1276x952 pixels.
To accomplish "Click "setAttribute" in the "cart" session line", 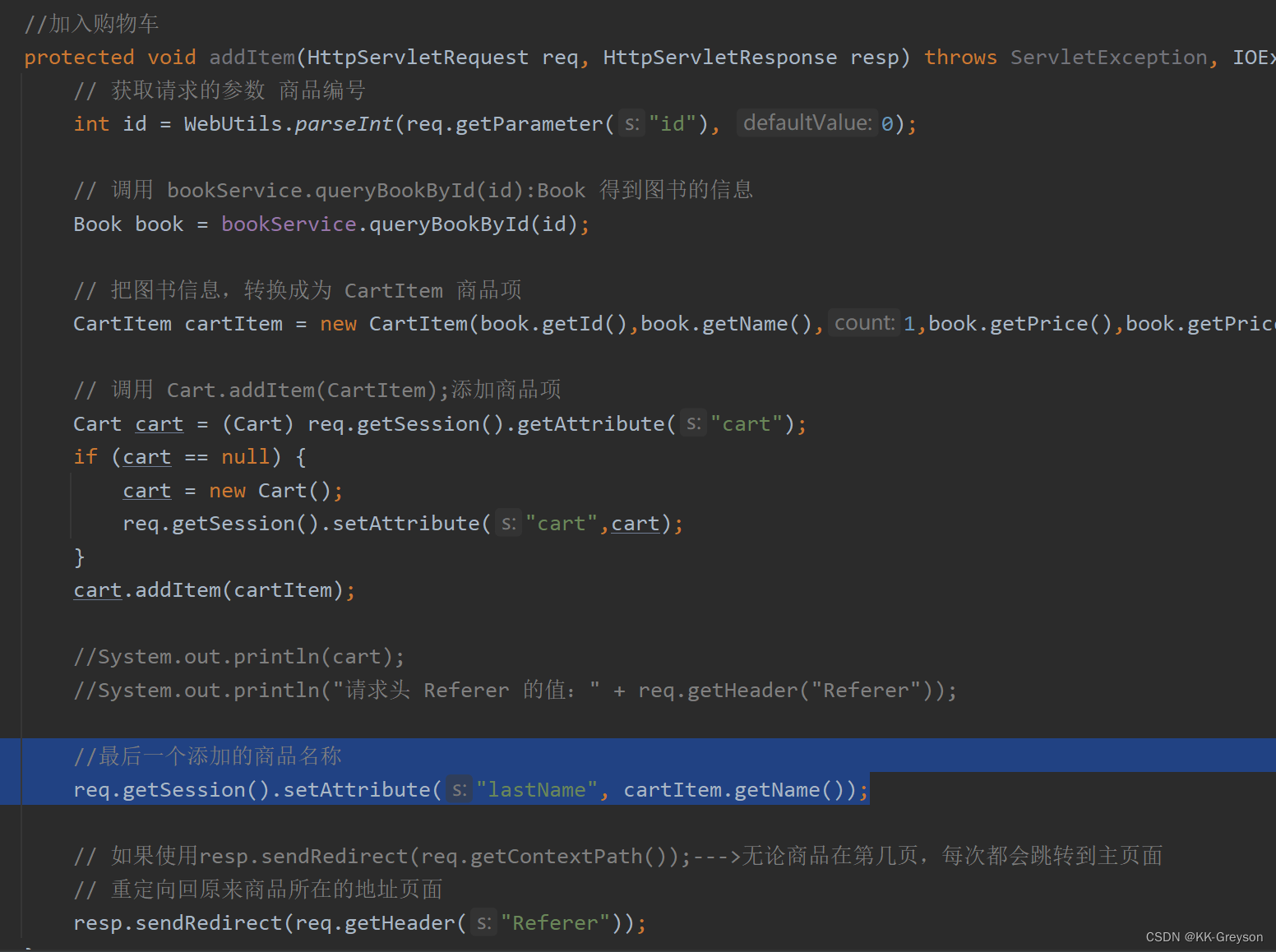I will coord(406,524).
